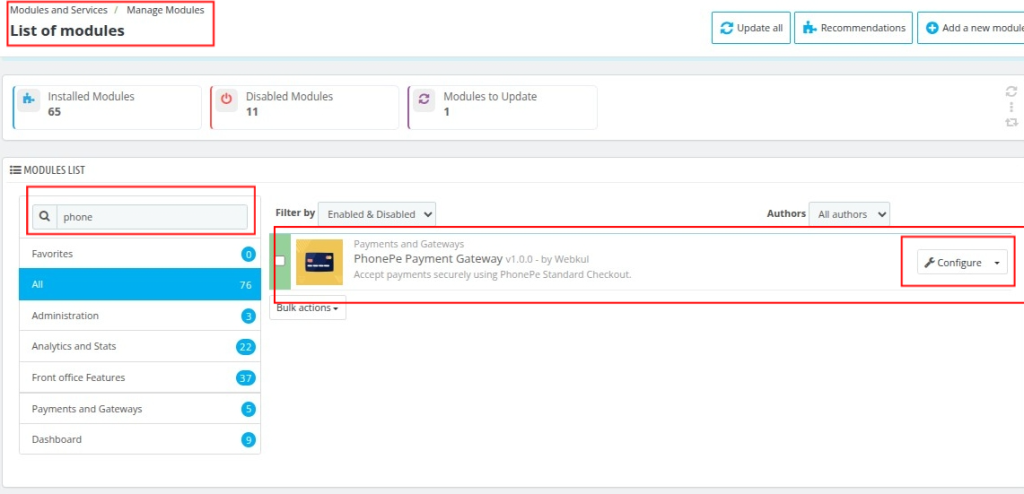The image size is (1024, 494).
Task: Click the MODULES LIST panel header
Action: pyautogui.click(x=48, y=171)
